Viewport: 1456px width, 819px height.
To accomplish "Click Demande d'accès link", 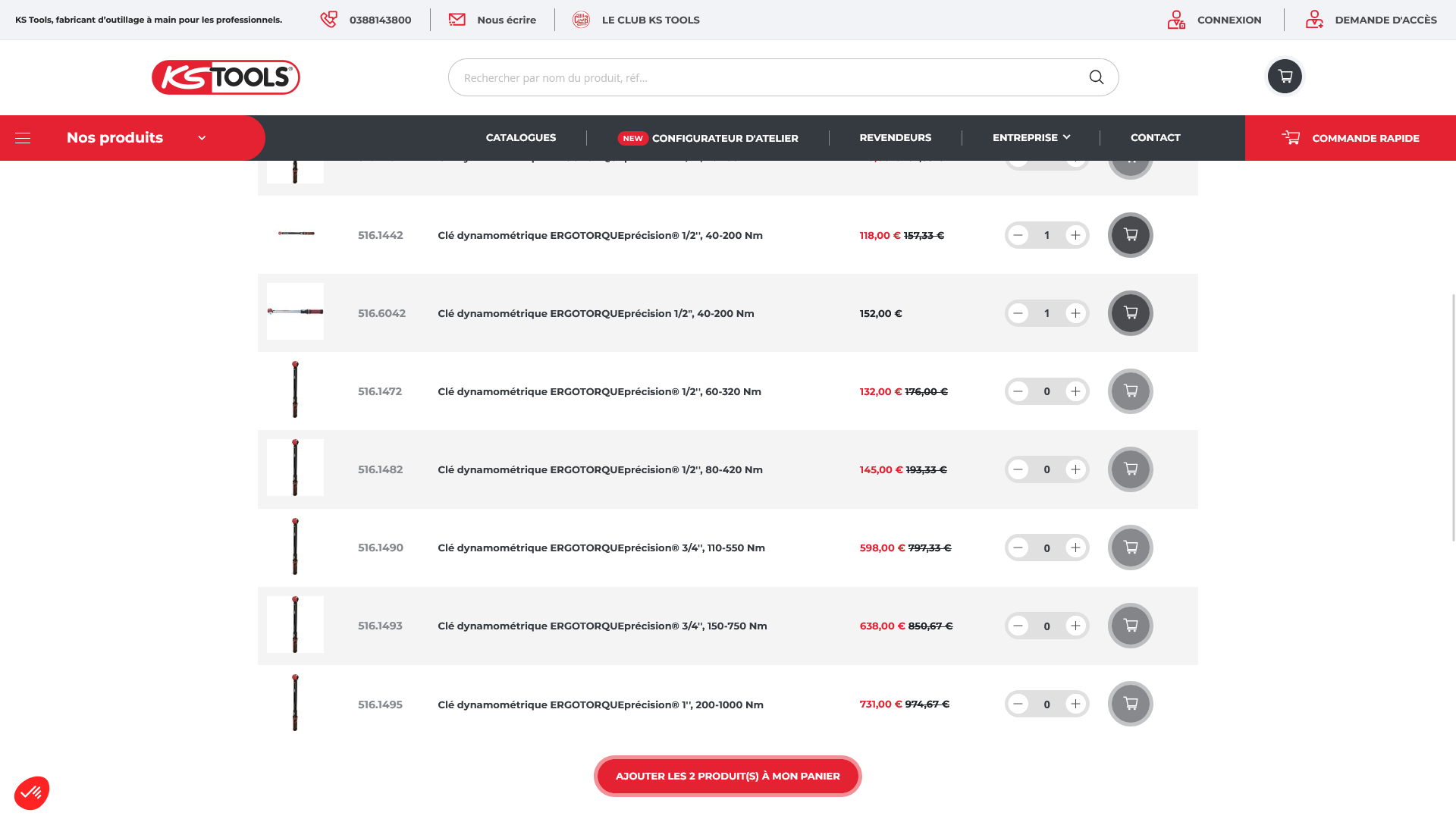I will [1385, 20].
